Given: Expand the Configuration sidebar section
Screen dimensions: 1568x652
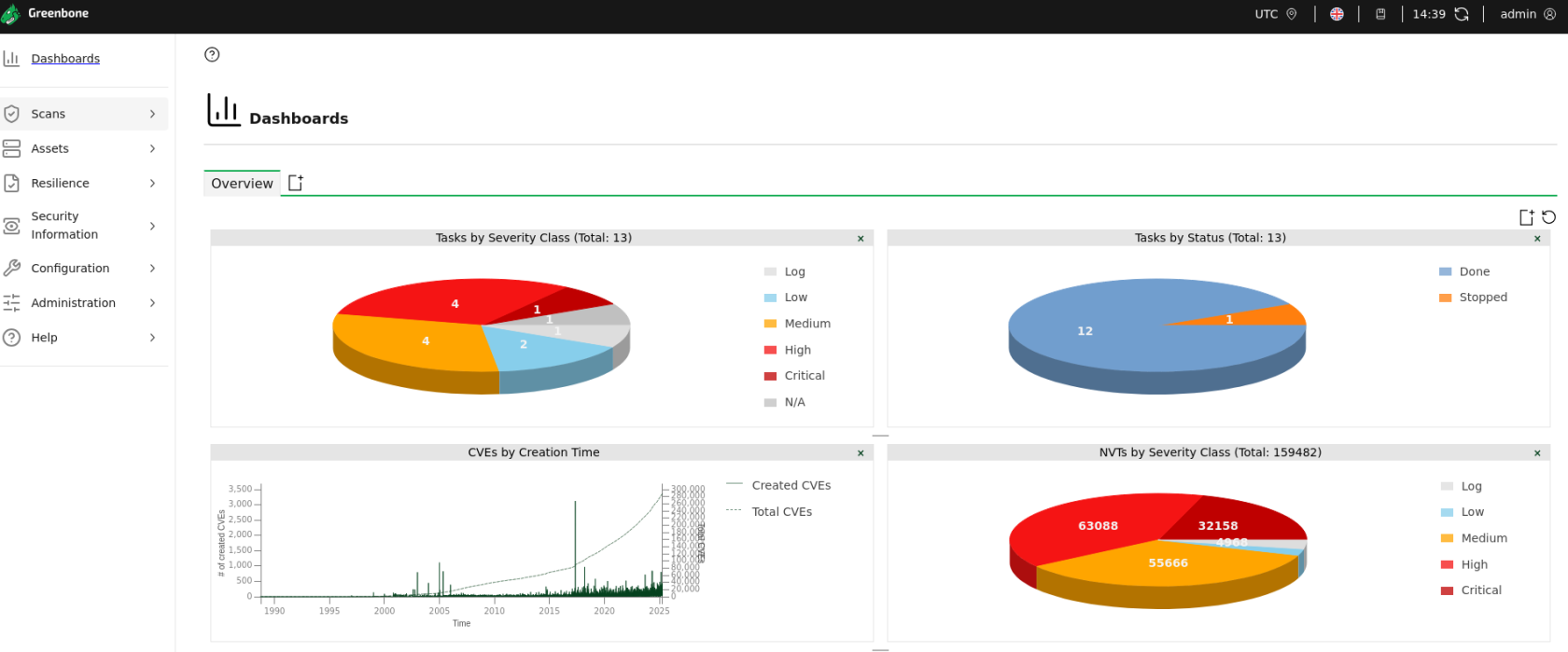Looking at the screenshot, I should click(x=84, y=269).
